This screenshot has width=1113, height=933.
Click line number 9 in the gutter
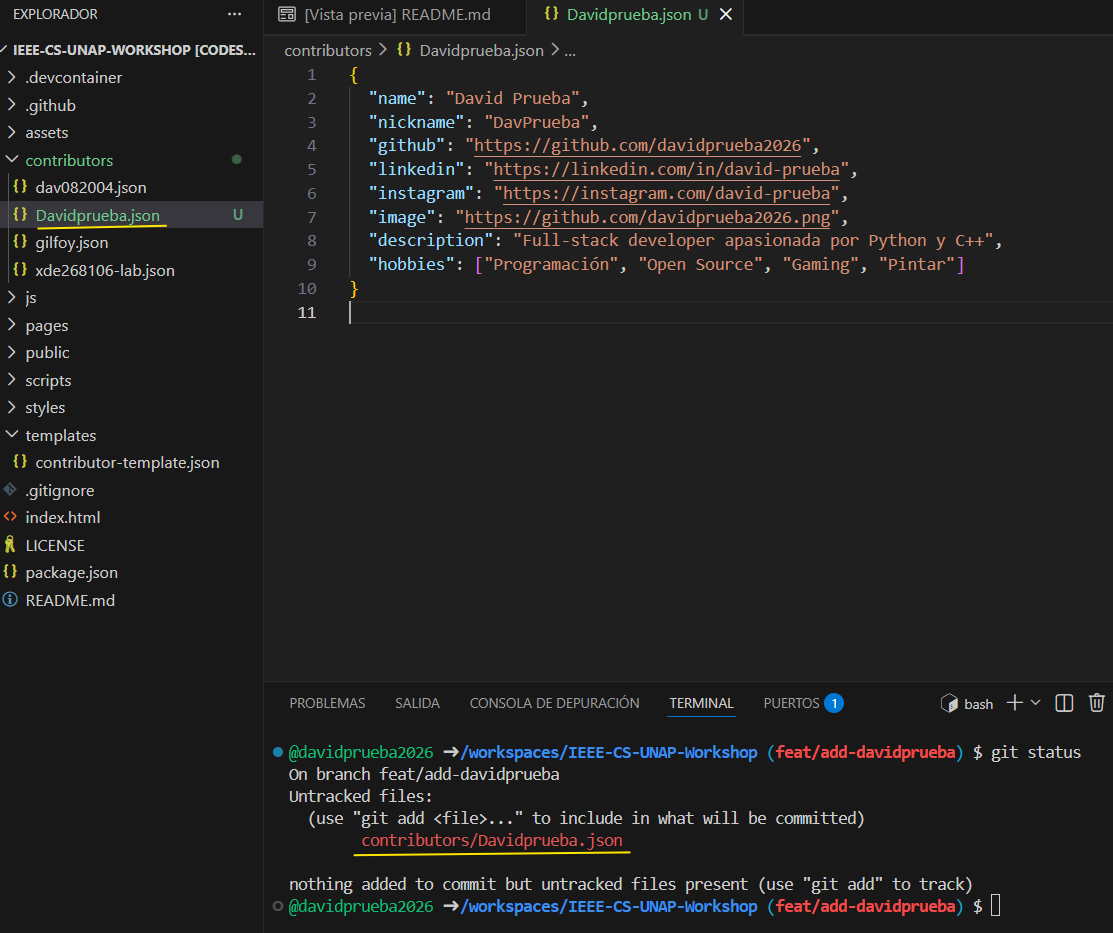[x=312, y=265]
